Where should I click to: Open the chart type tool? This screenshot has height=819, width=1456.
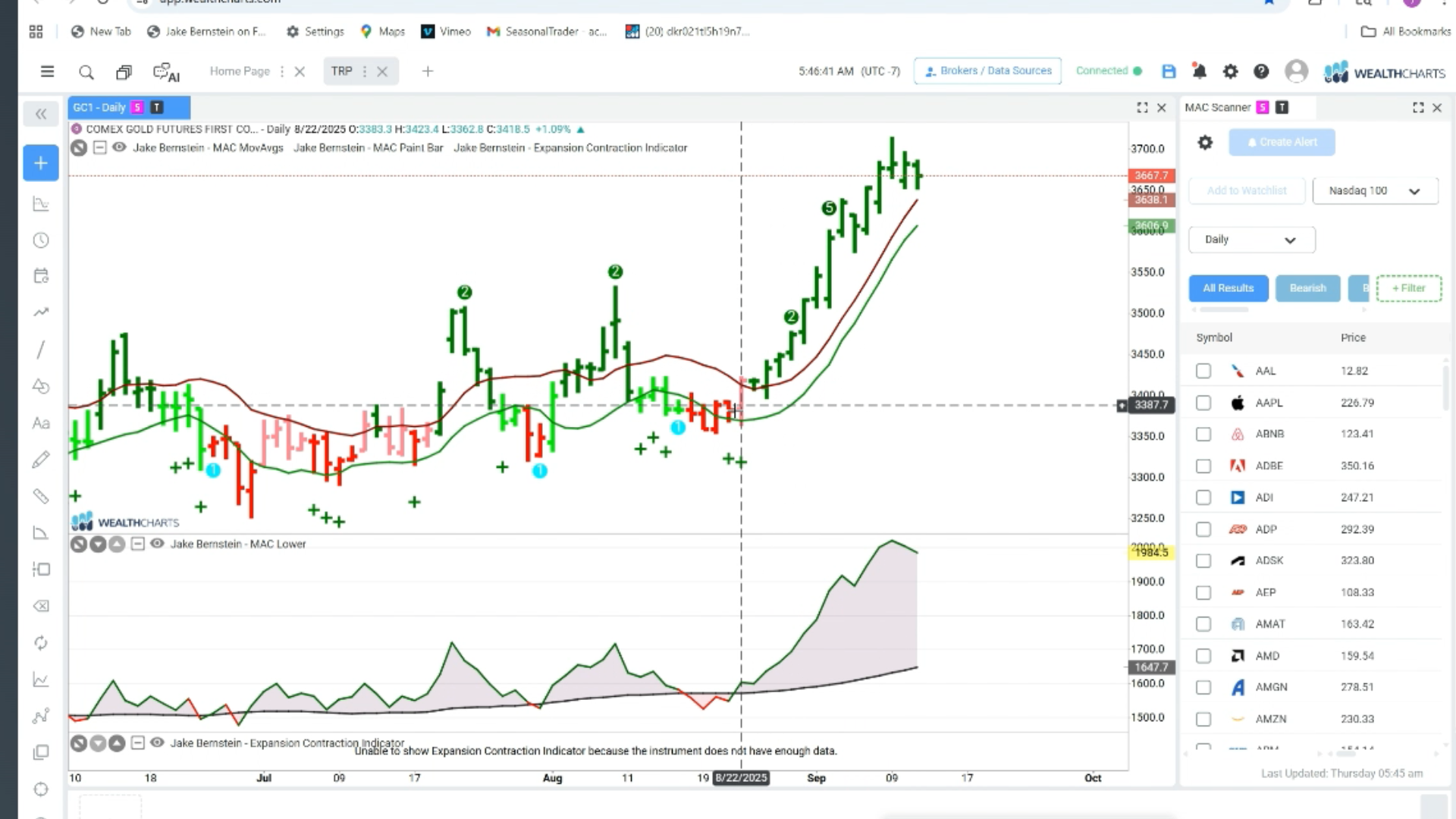[x=41, y=203]
